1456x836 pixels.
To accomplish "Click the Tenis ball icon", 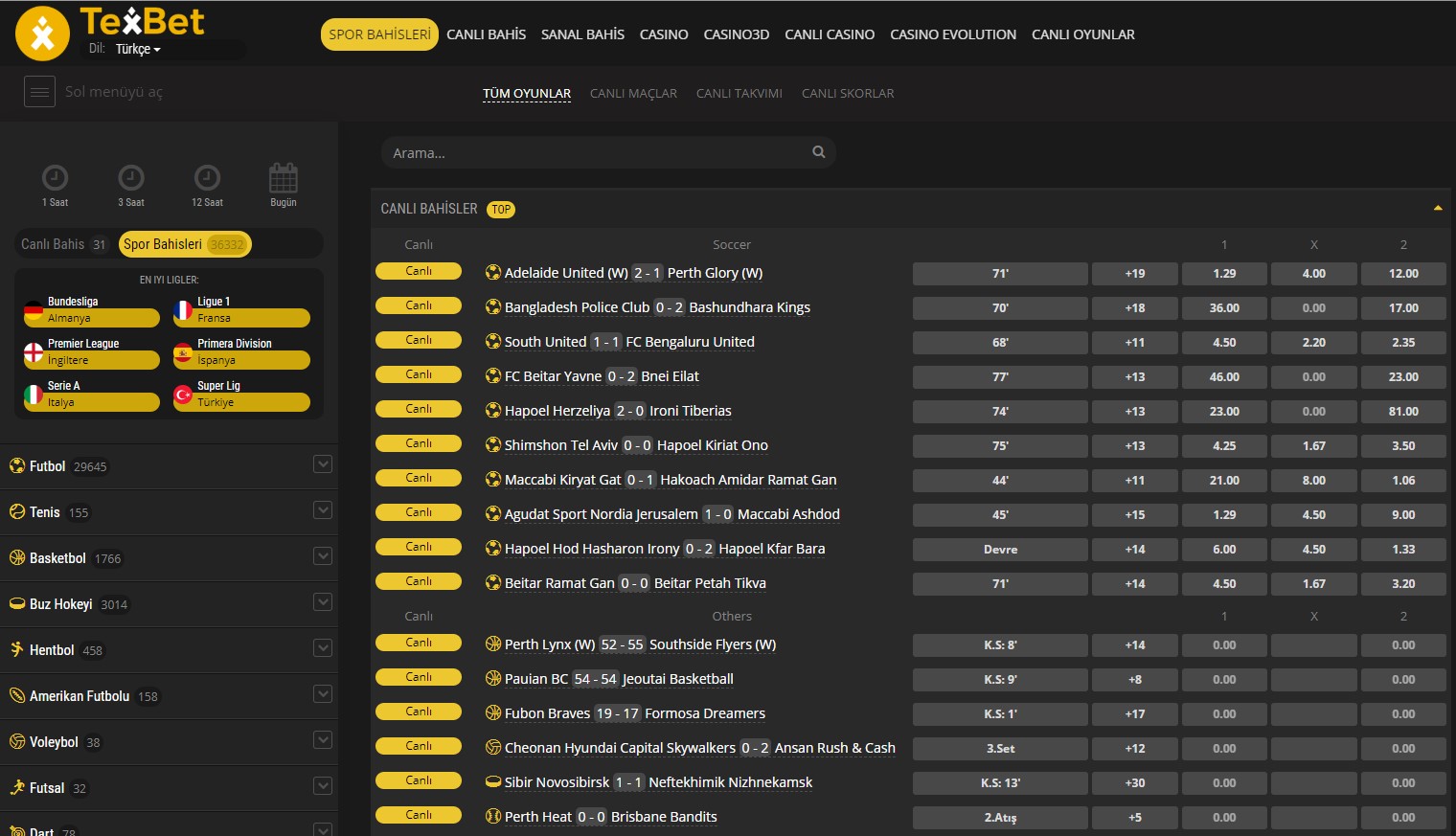I will pos(17,511).
